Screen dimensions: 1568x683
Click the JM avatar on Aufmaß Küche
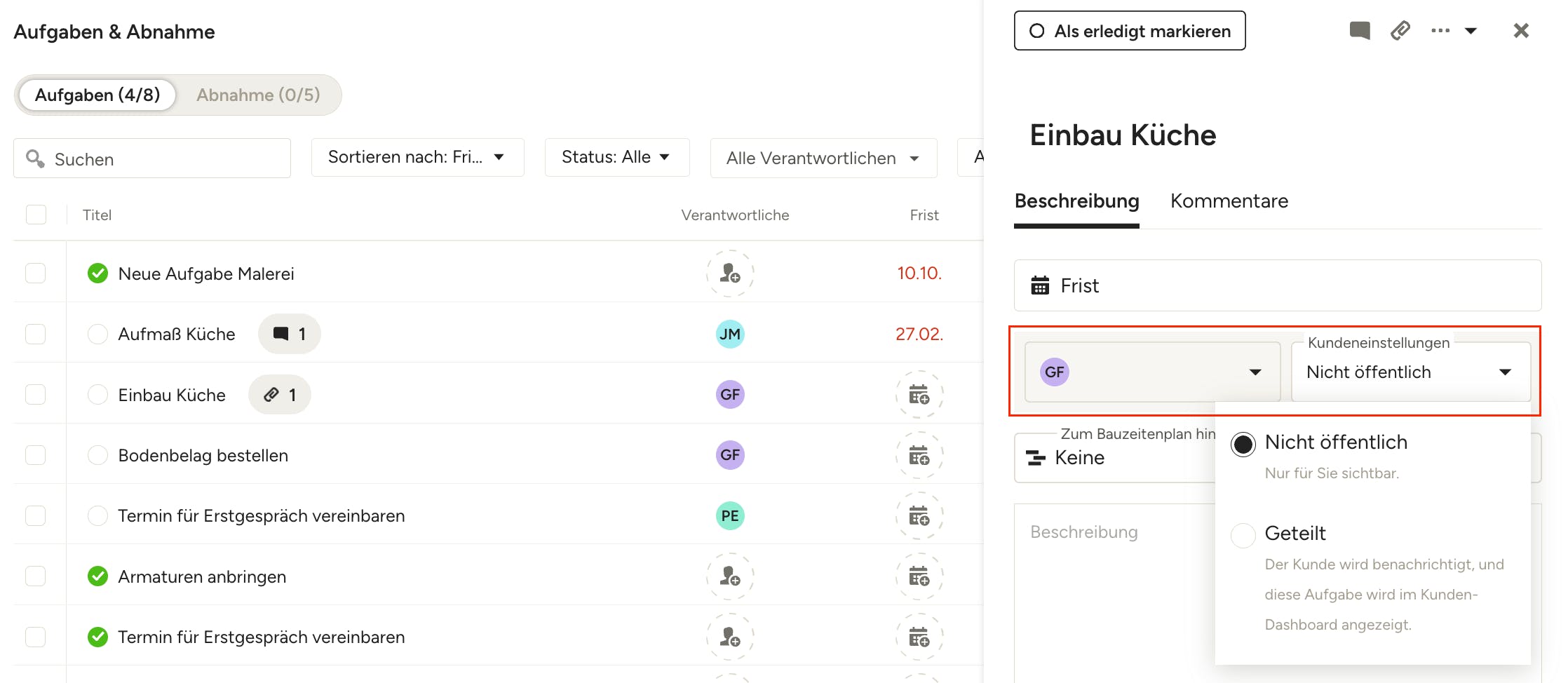point(729,334)
